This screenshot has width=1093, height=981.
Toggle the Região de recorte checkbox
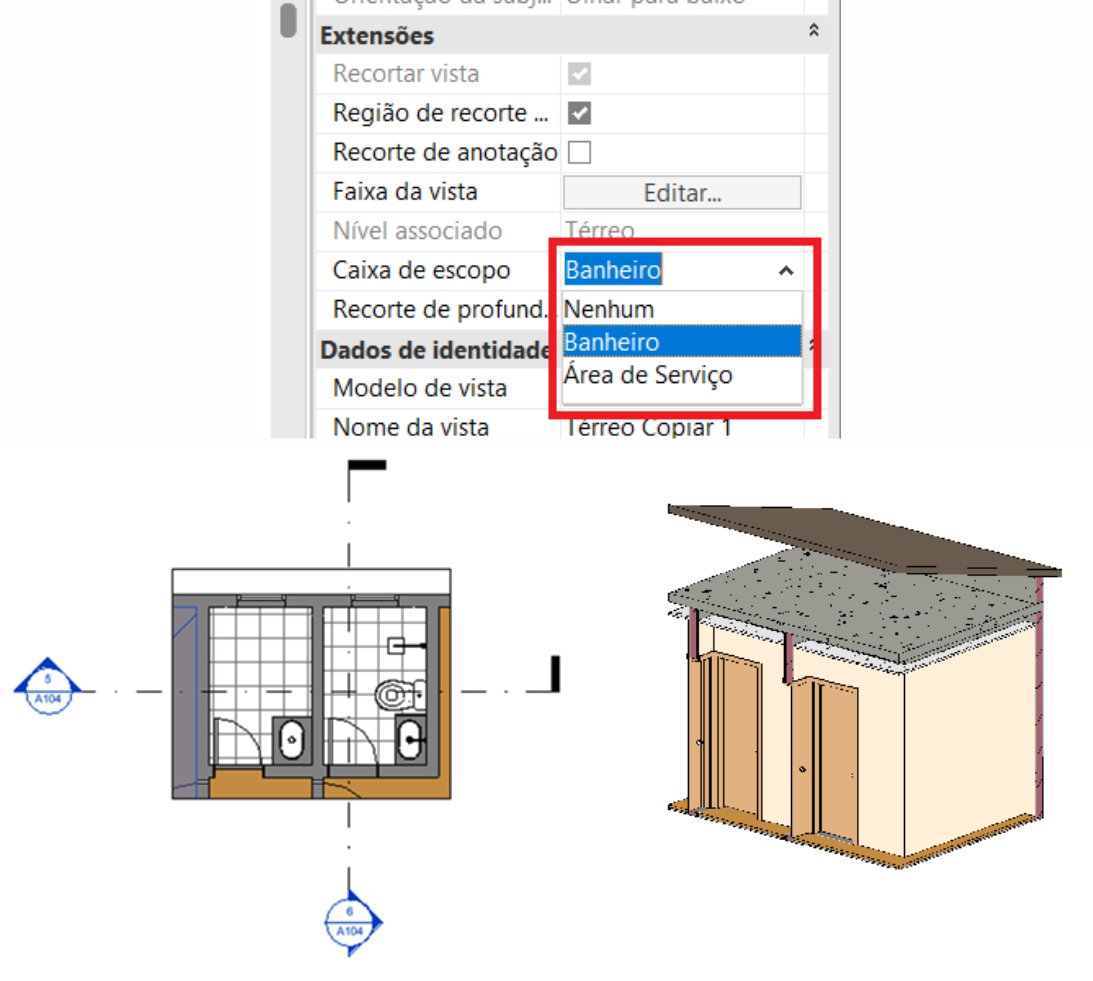579,113
